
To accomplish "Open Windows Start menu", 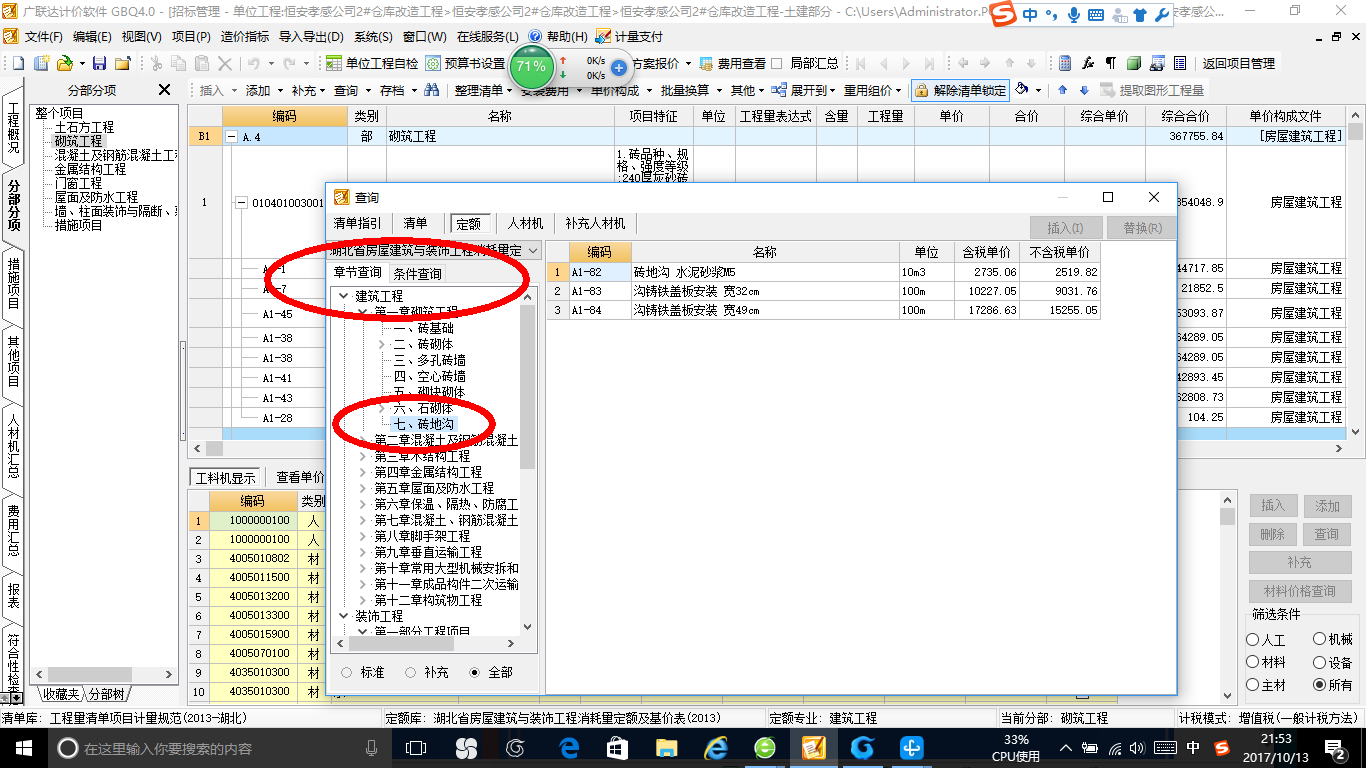I will pyautogui.click(x=23, y=747).
